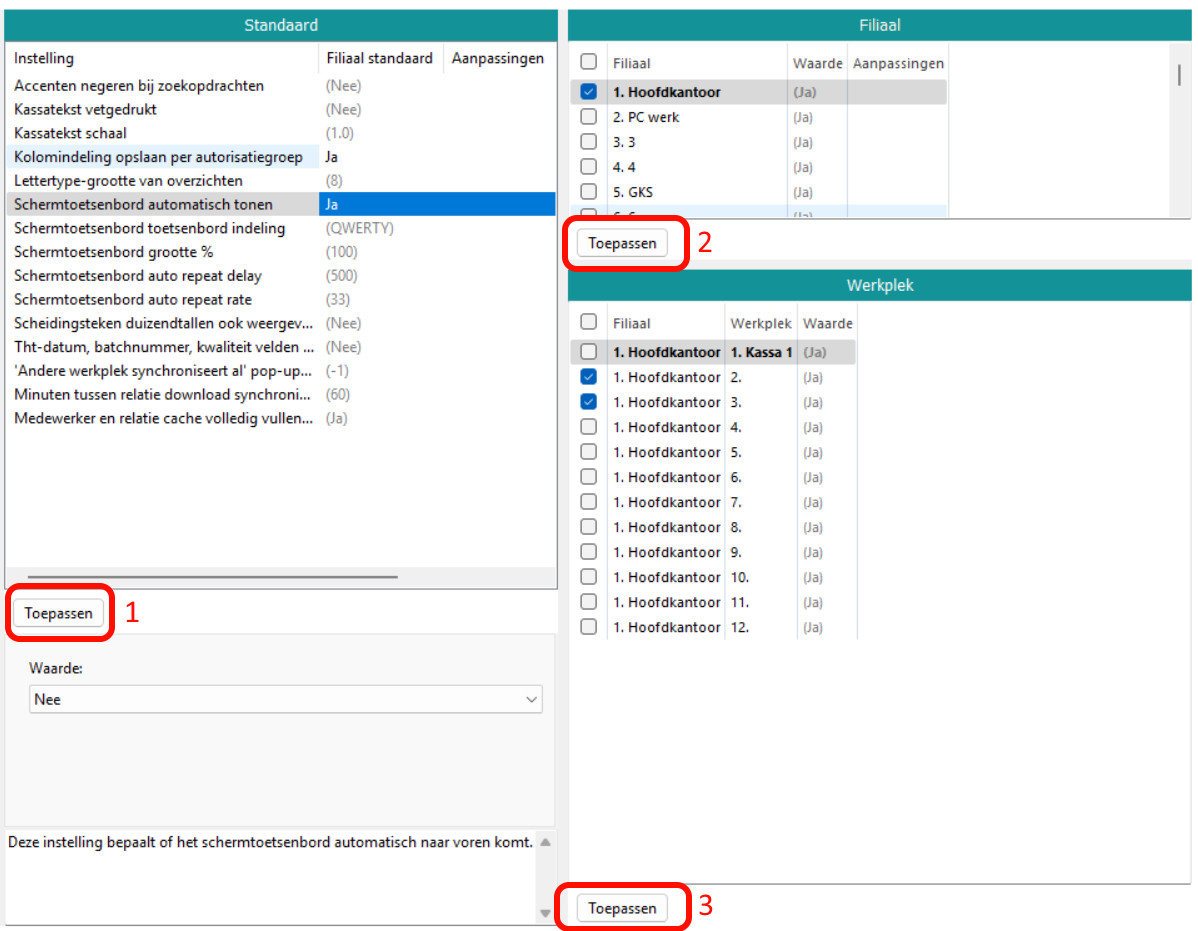Image resolution: width=1198 pixels, height=931 pixels.
Task: Toggle select-all checkbox in Werkplek header
Action: click(x=589, y=322)
